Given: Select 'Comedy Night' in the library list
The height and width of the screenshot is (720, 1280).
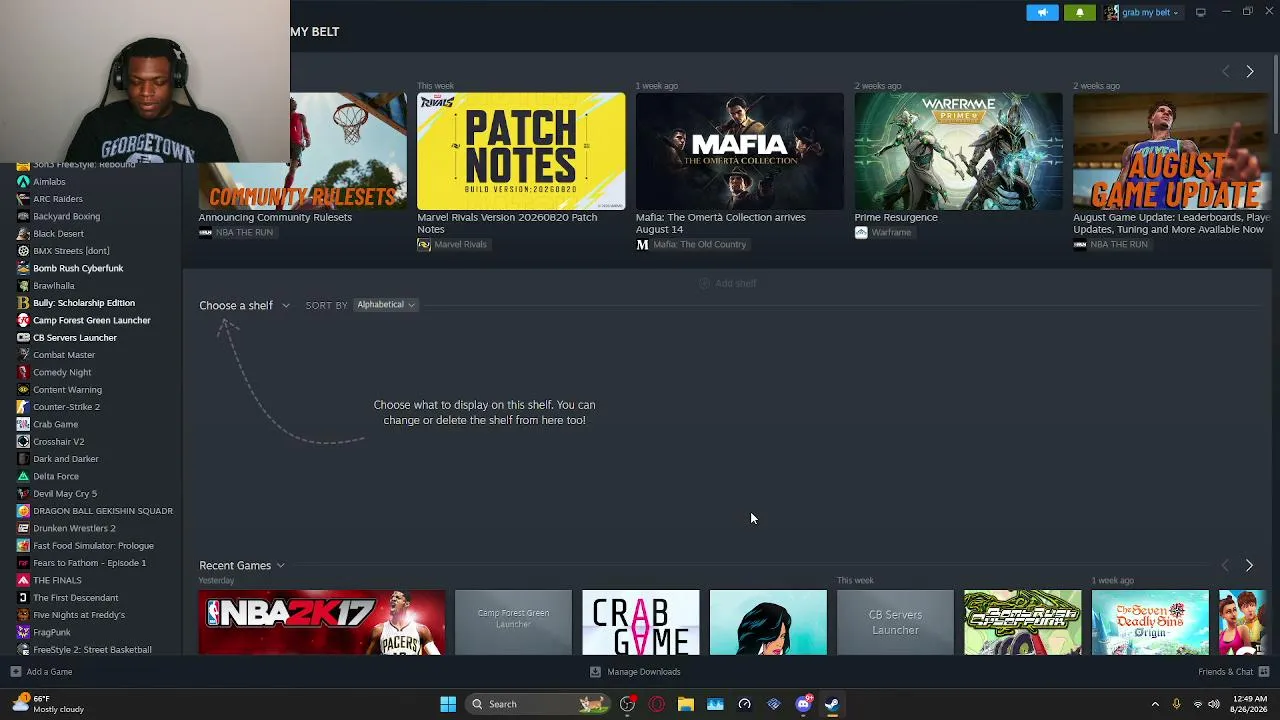Looking at the screenshot, I should tap(62, 372).
